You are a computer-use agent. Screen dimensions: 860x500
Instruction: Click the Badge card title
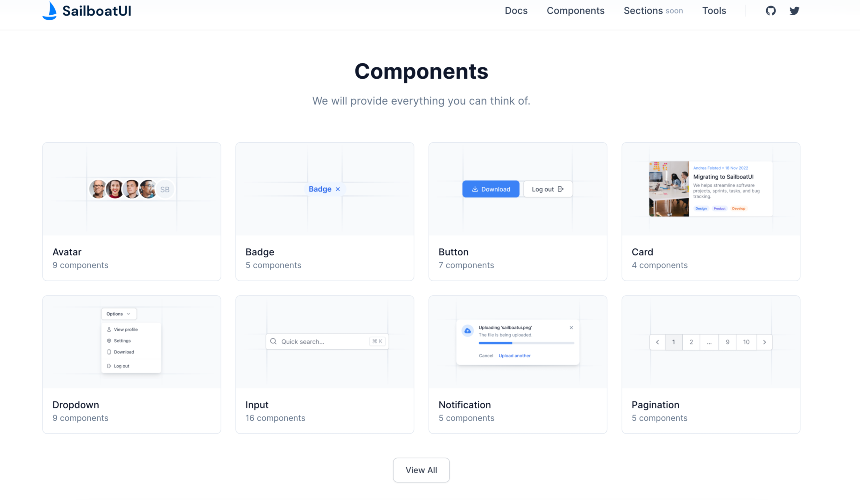click(259, 252)
